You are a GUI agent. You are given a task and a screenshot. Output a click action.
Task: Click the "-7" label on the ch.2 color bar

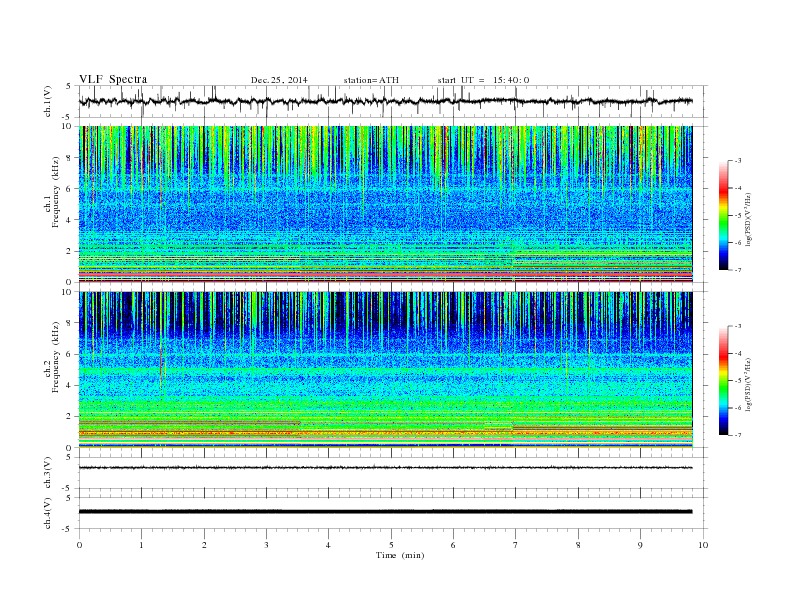pos(738,435)
